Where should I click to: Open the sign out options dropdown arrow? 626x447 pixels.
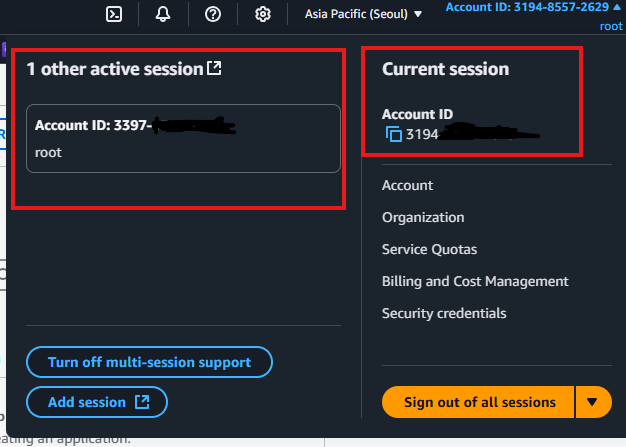point(592,402)
